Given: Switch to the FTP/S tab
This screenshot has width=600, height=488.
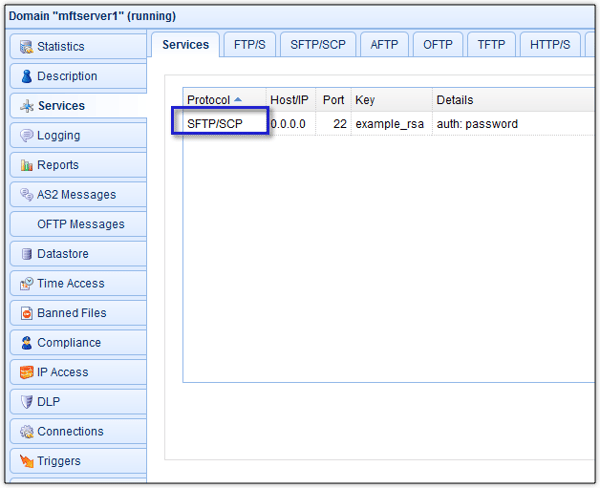Looking at the screenshot, I should pos(249,45).
